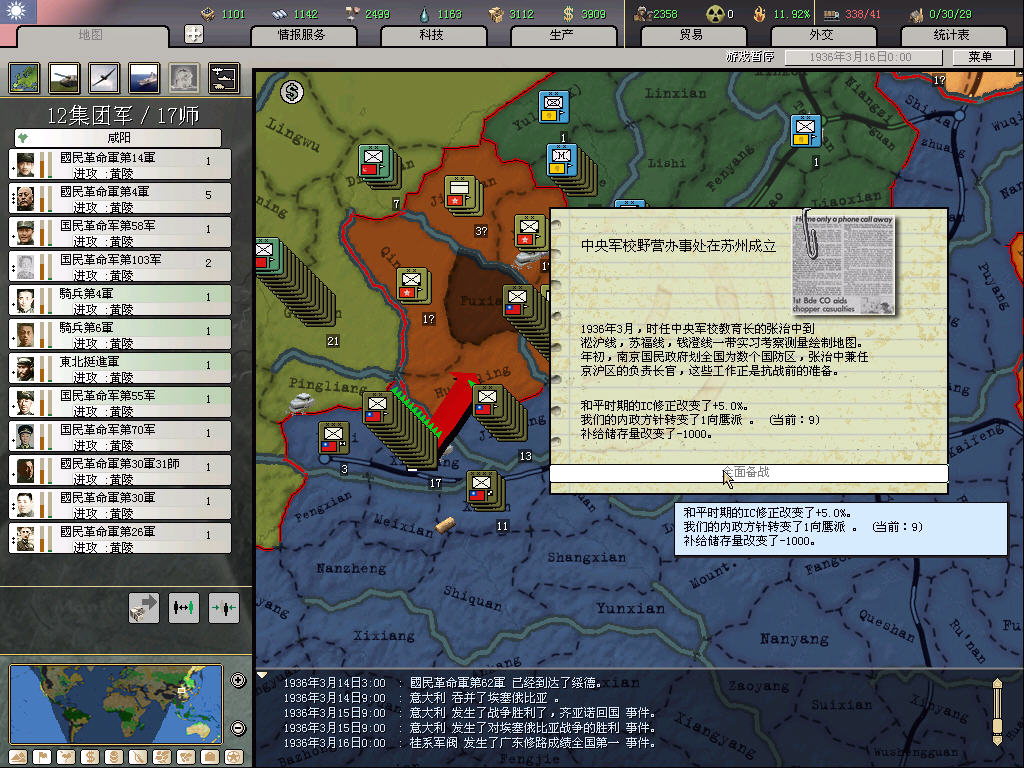Open the 生产 tab

click(562, 35)
